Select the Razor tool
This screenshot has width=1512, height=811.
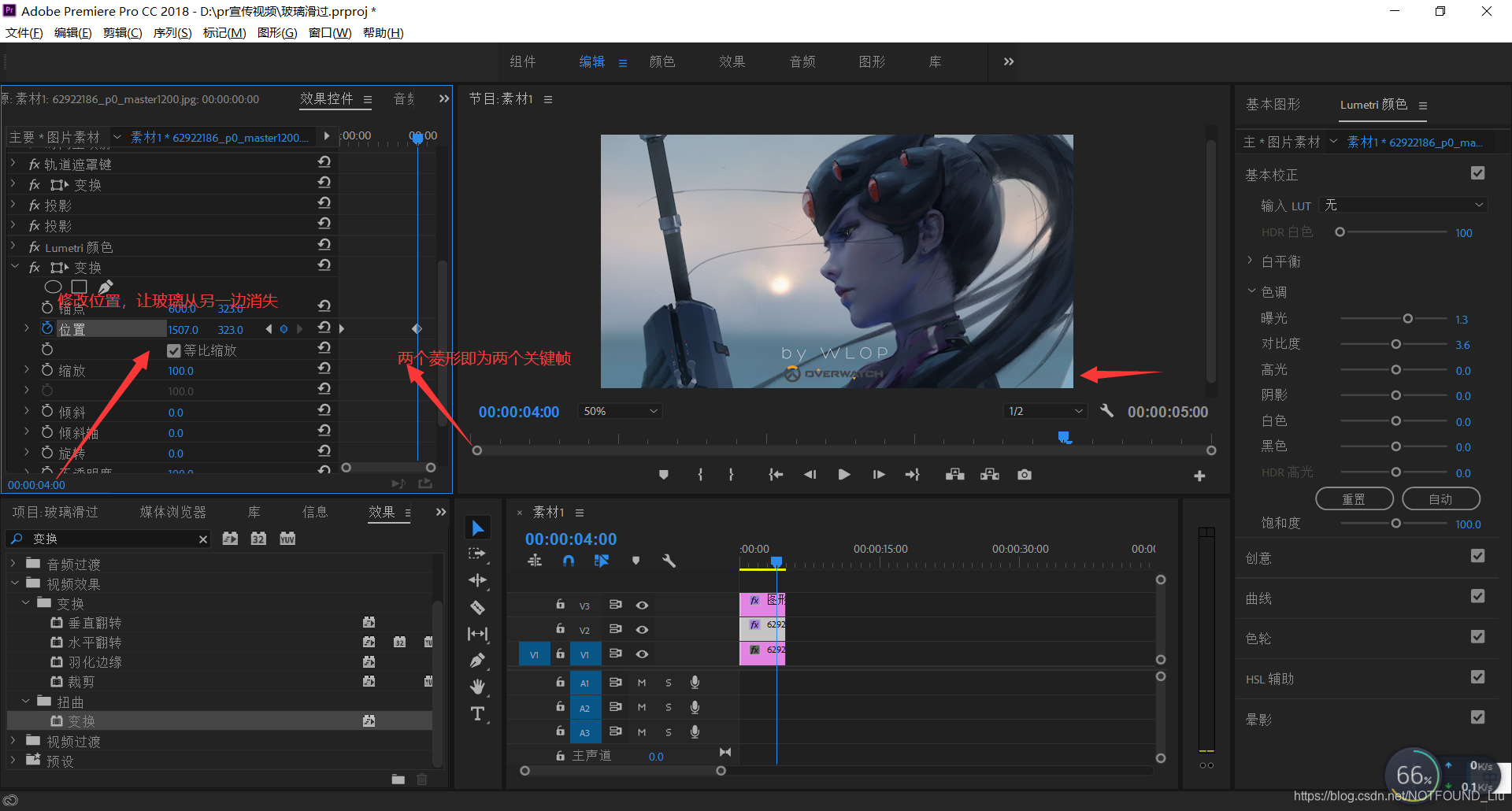[x=478, y=607]
